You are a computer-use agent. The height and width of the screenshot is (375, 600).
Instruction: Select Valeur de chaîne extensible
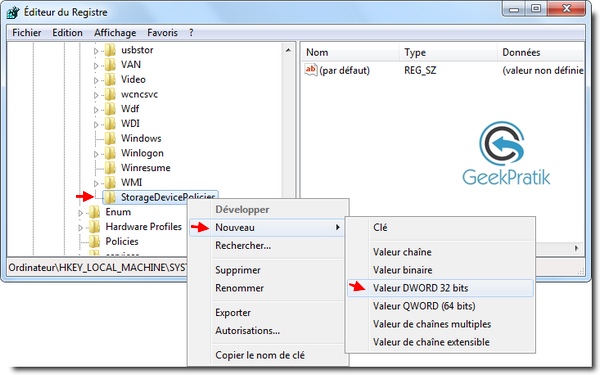(440, 342)
